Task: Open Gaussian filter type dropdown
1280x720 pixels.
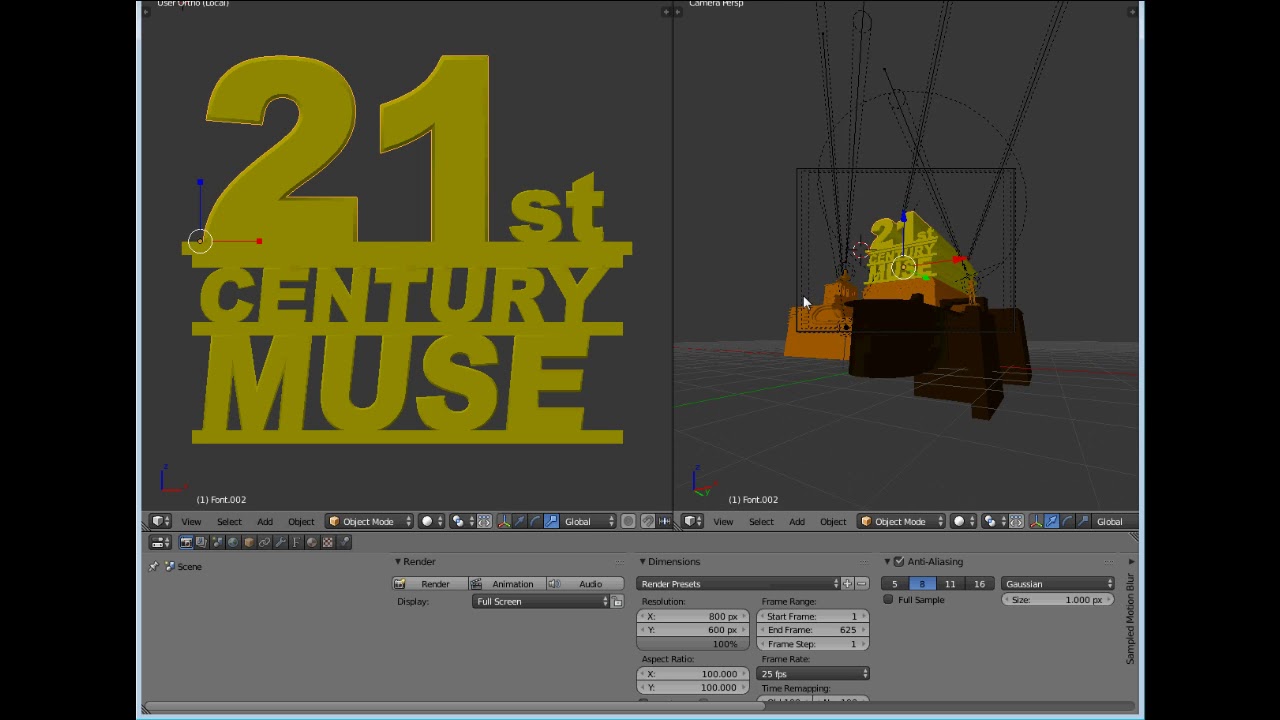Action: coord(1058,584)
